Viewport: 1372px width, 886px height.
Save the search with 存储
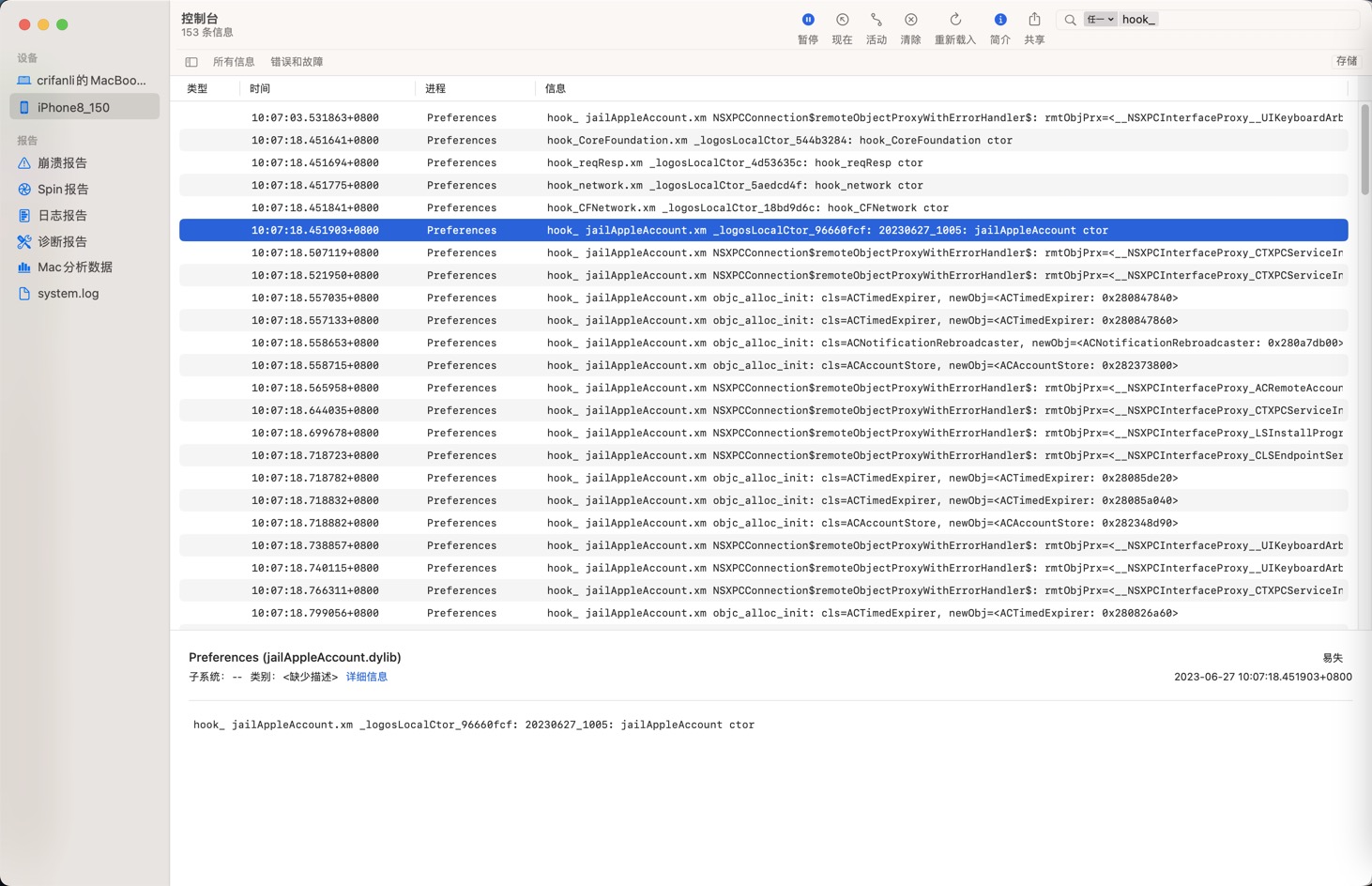(x=1347, y=61)
